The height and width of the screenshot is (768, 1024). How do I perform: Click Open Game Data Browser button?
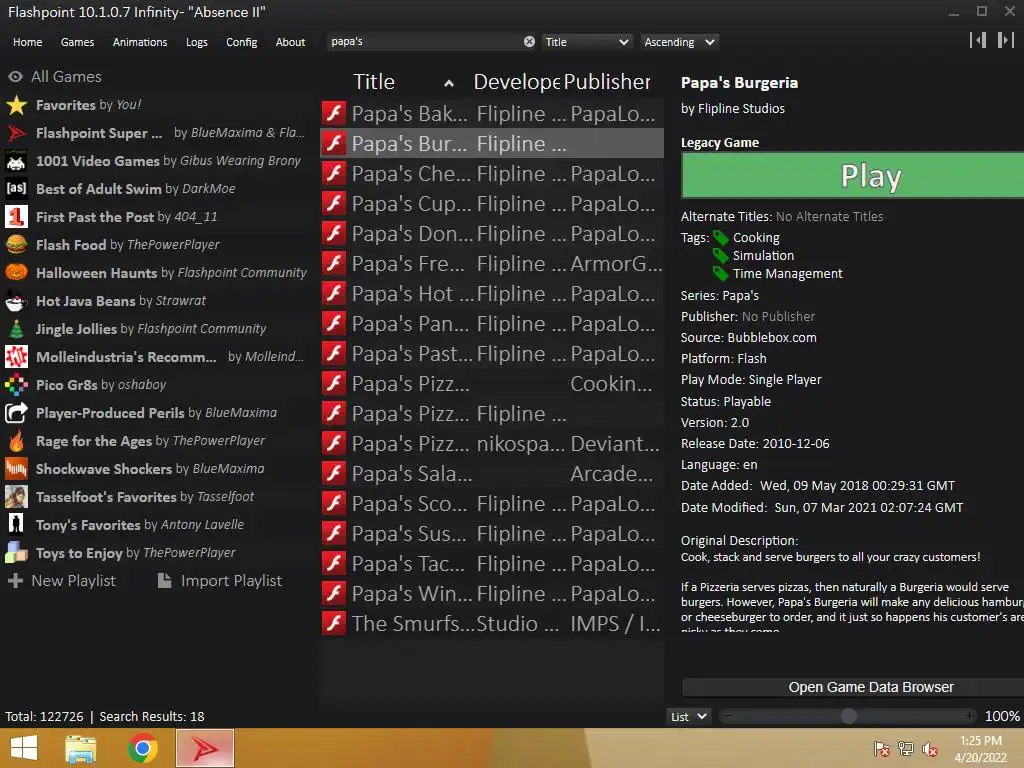[x=852, y=687]
